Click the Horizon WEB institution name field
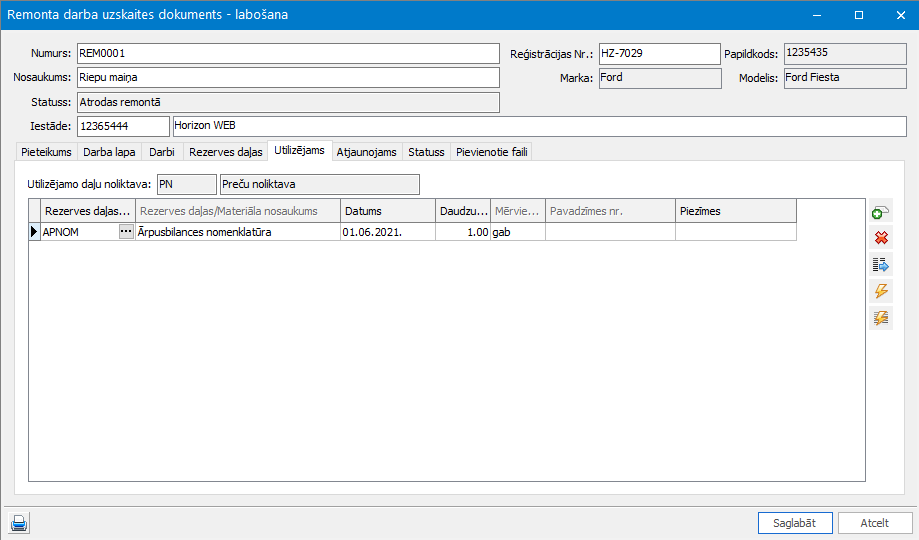This screenshot has height=540, width=919. (539, 126)
